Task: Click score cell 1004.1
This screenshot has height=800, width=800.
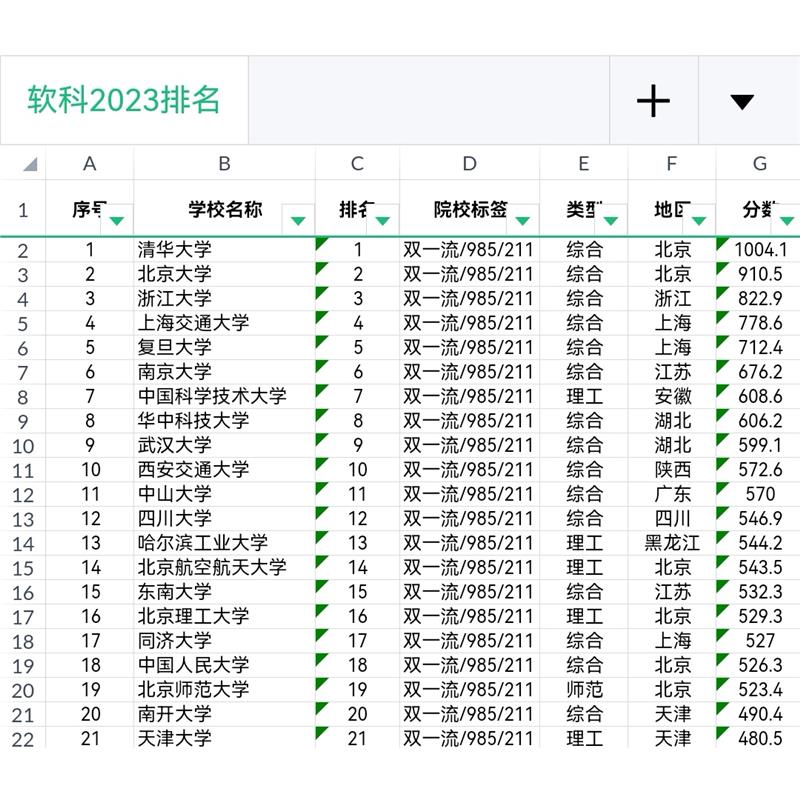Action: tap(759, 249)
